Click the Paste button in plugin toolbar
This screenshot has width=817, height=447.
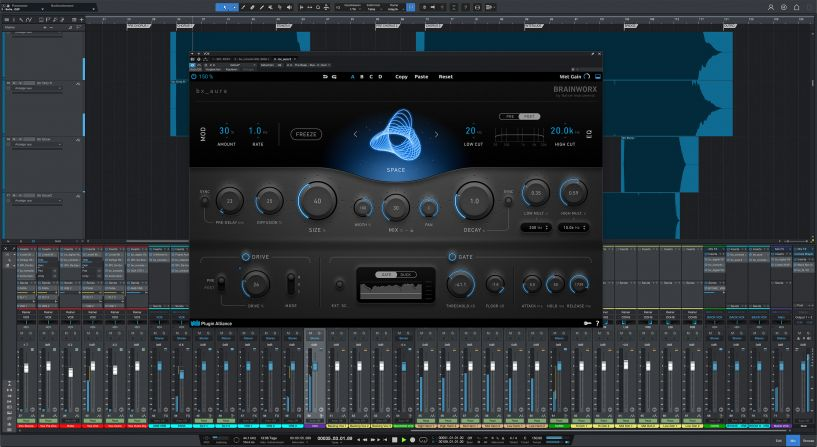click(x=421, y=77)
